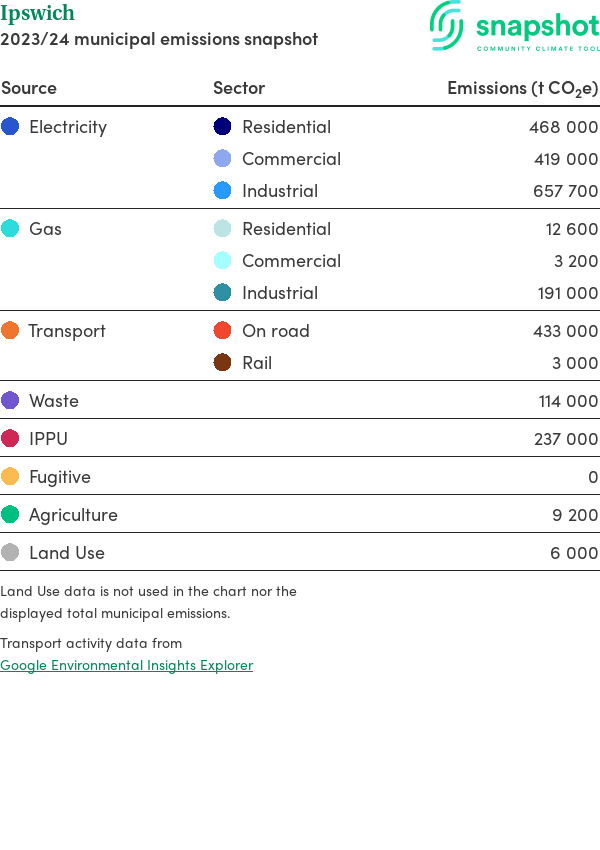Click the teal Gas Industrial sector dot
The image size is (600, 850).
223,293
